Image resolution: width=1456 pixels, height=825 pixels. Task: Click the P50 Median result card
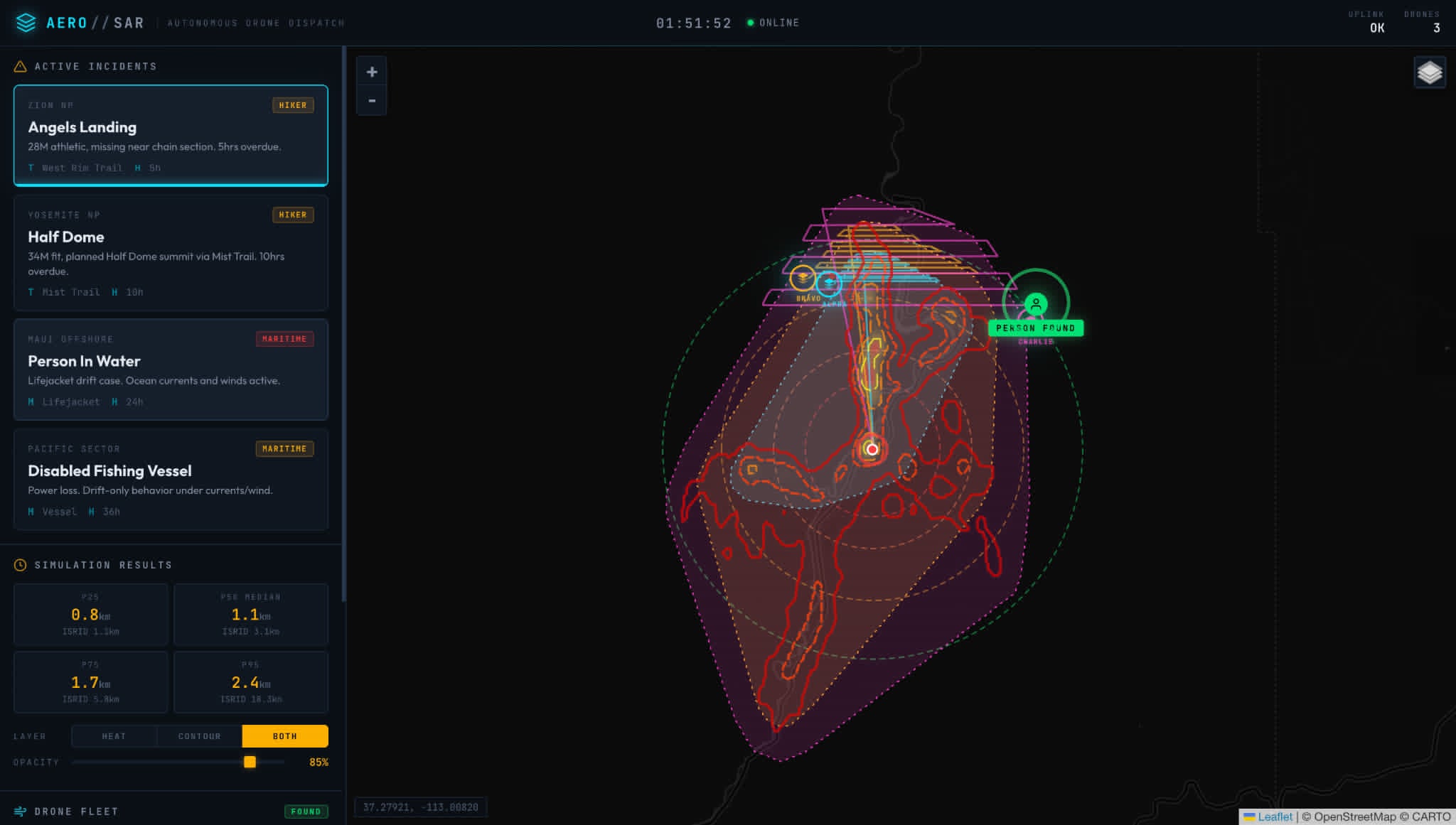tap(251, 615)
